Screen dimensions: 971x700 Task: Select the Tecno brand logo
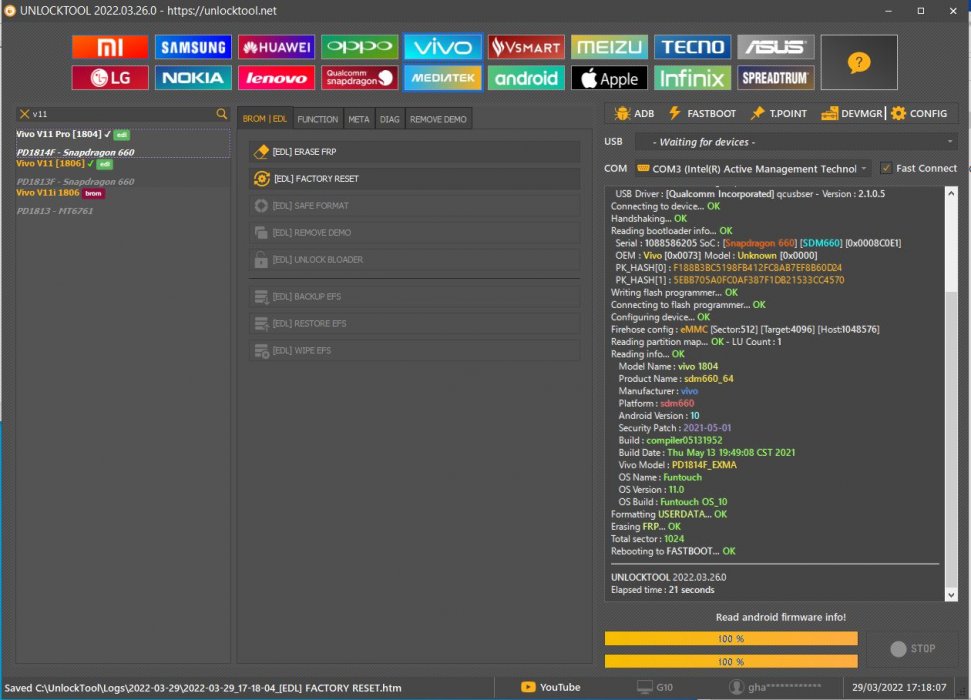[x=692, y=47]
